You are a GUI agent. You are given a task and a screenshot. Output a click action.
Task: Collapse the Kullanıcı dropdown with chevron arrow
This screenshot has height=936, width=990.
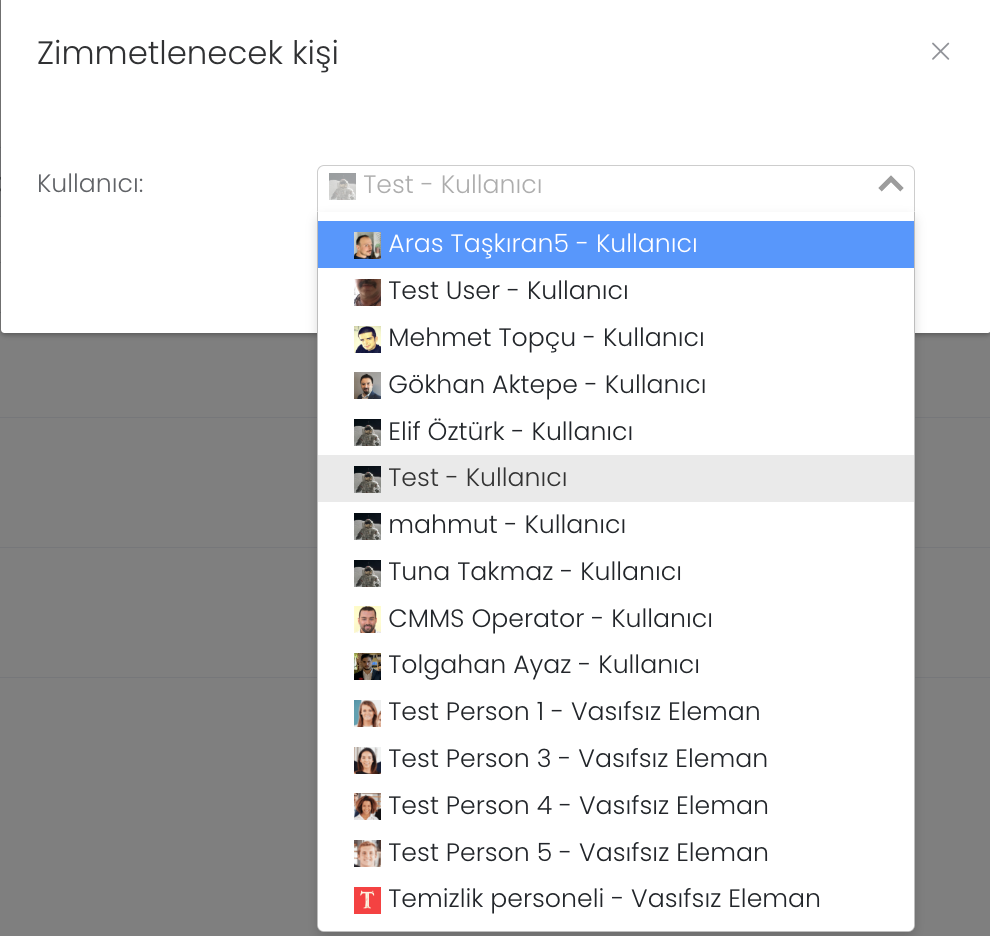click(890, 185)
